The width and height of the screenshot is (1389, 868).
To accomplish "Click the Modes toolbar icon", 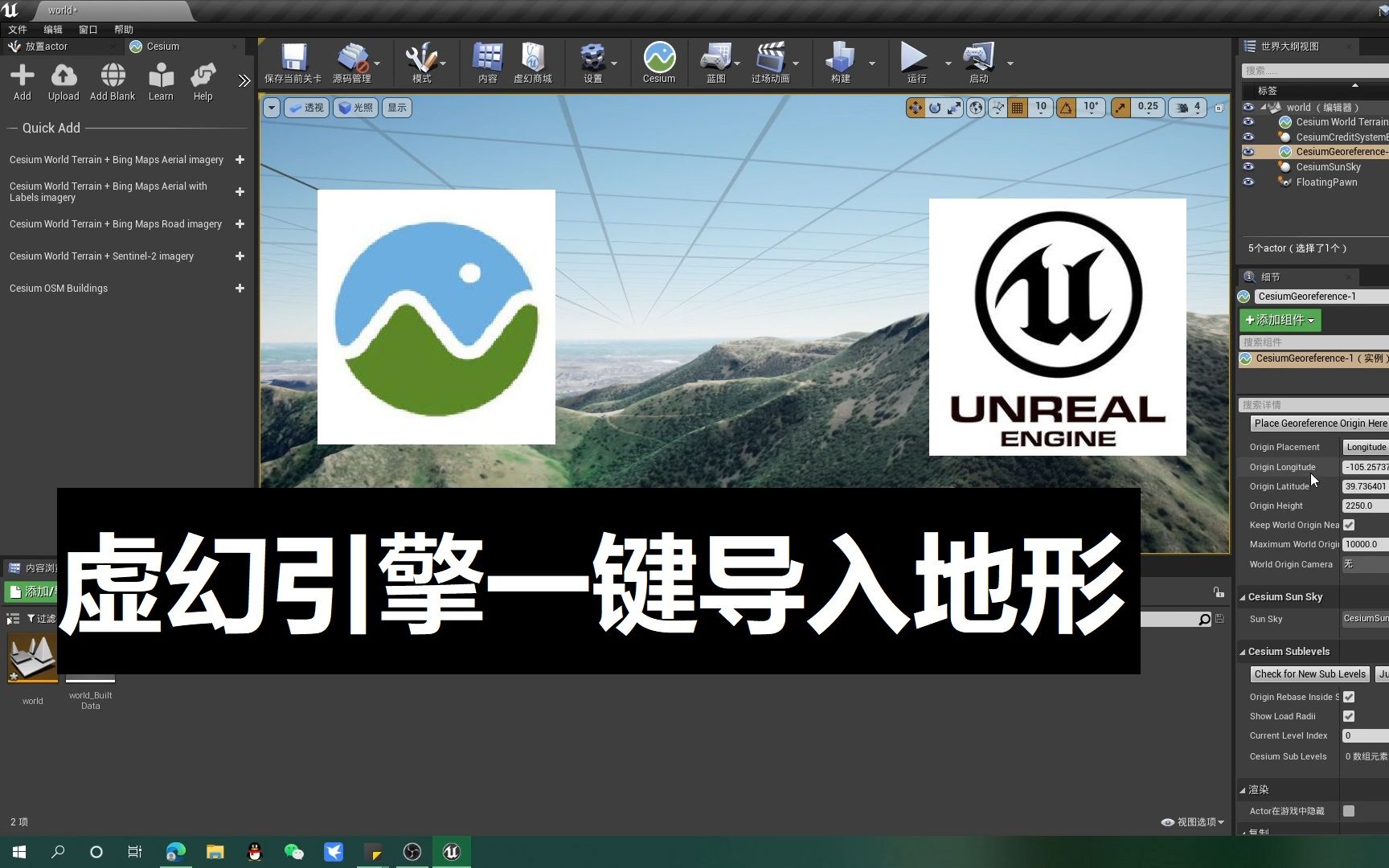I will tap(420, 58).
